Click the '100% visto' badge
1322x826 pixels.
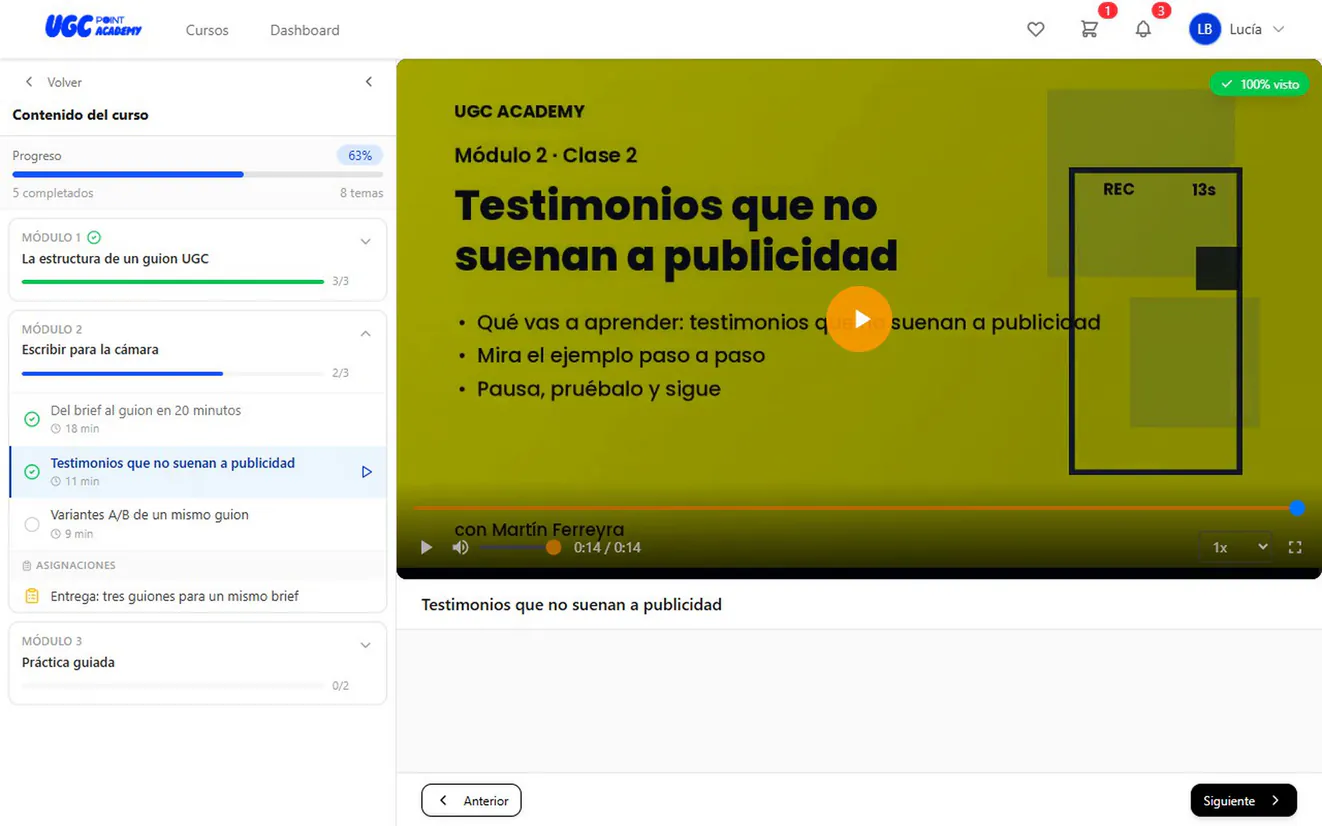(1259, 84)
